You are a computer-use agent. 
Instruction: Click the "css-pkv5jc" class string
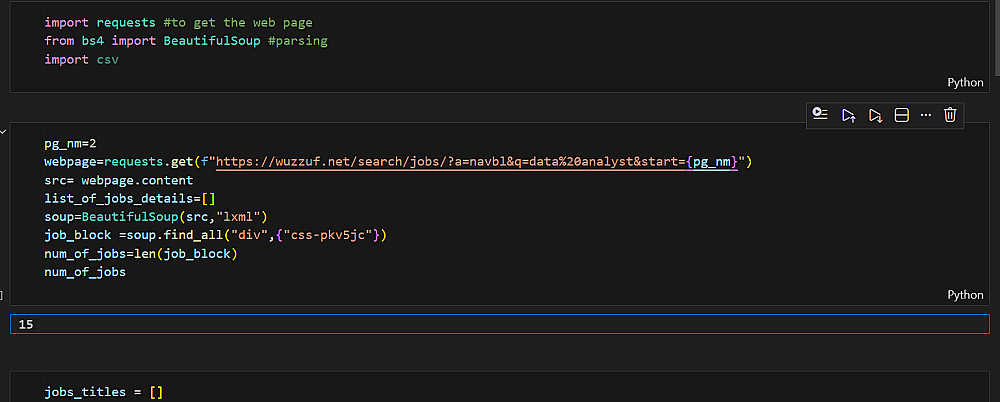(x=336, y=235)
